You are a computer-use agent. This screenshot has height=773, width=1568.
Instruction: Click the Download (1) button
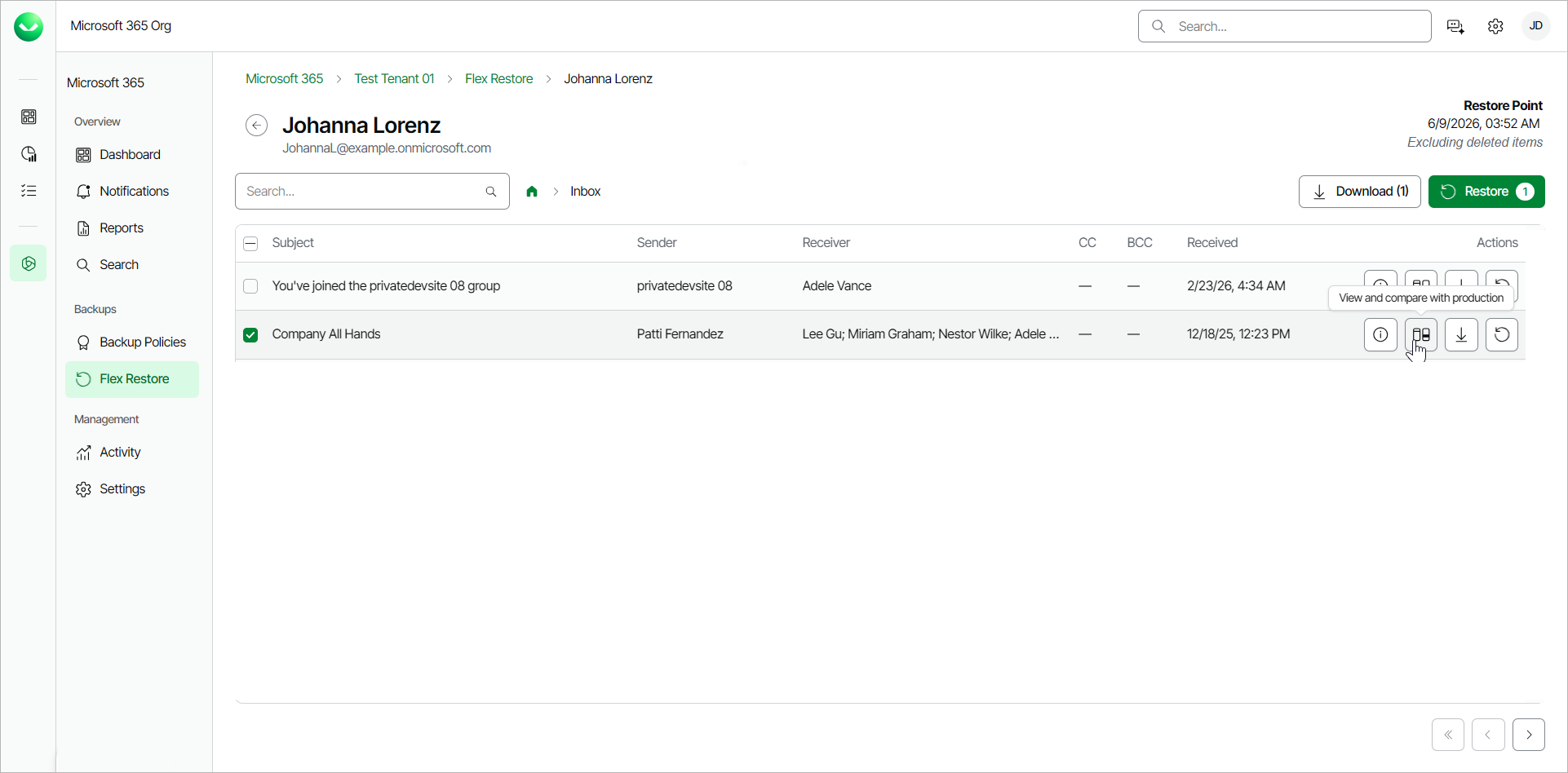(x=1360, y=192)
